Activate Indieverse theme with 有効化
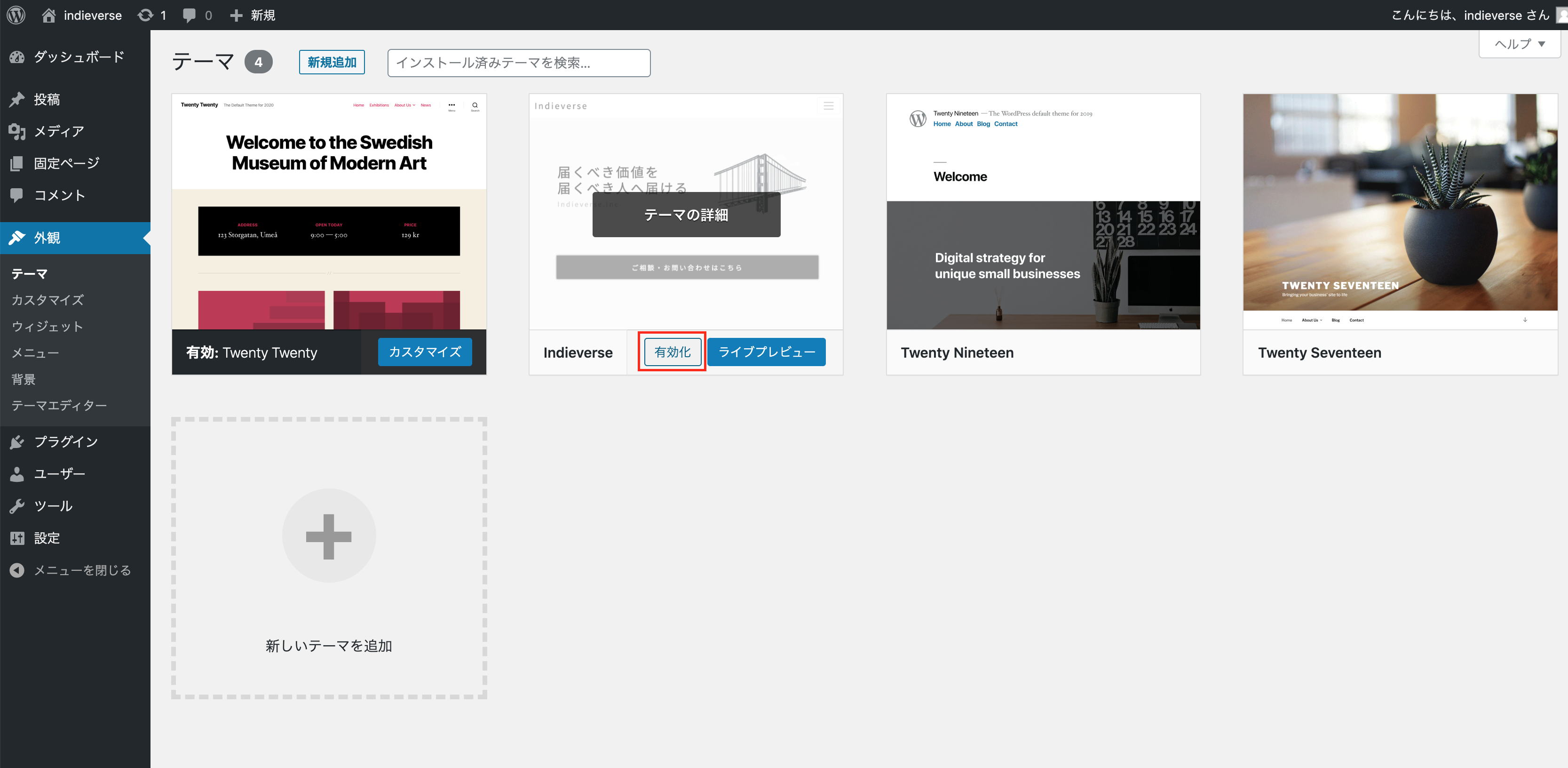The height and width of the screenshot is (768, 1568). pos(672,352)
